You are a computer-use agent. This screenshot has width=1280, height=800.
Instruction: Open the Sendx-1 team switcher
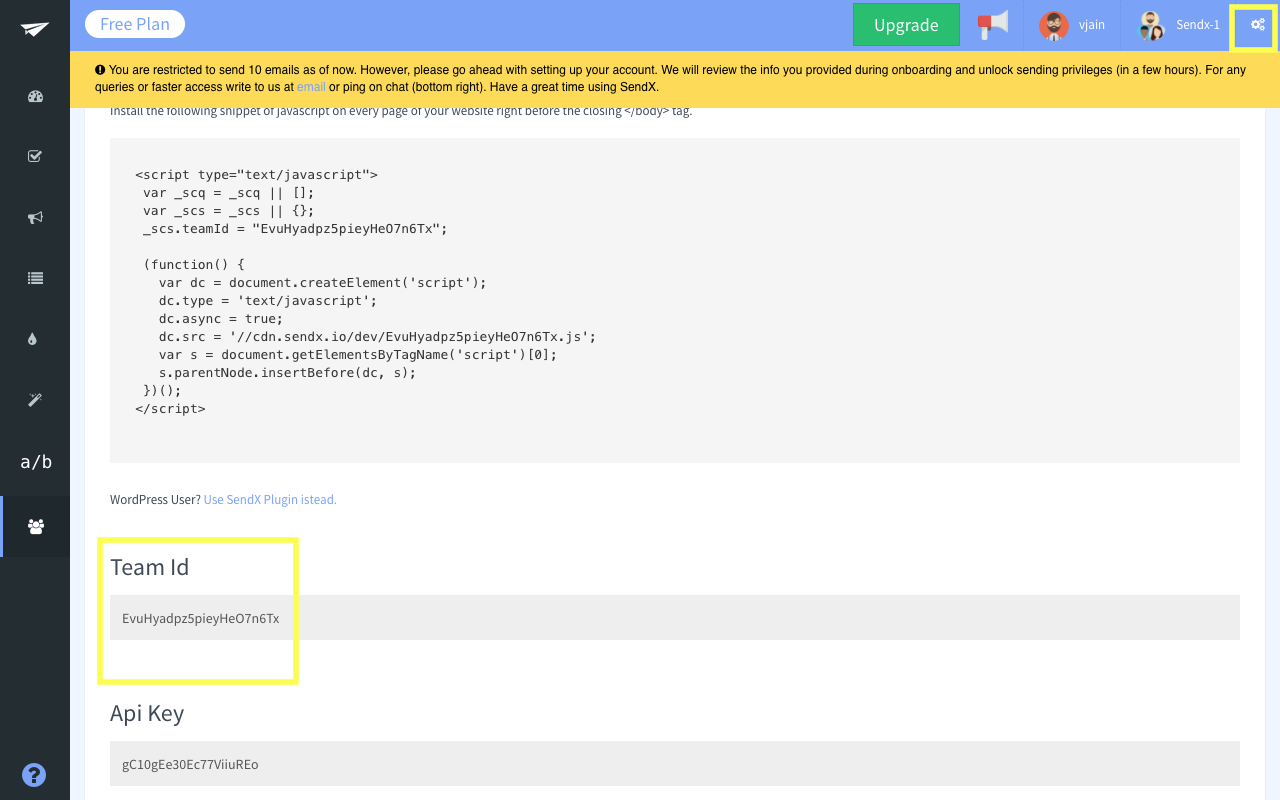[x=1178, y=25]
